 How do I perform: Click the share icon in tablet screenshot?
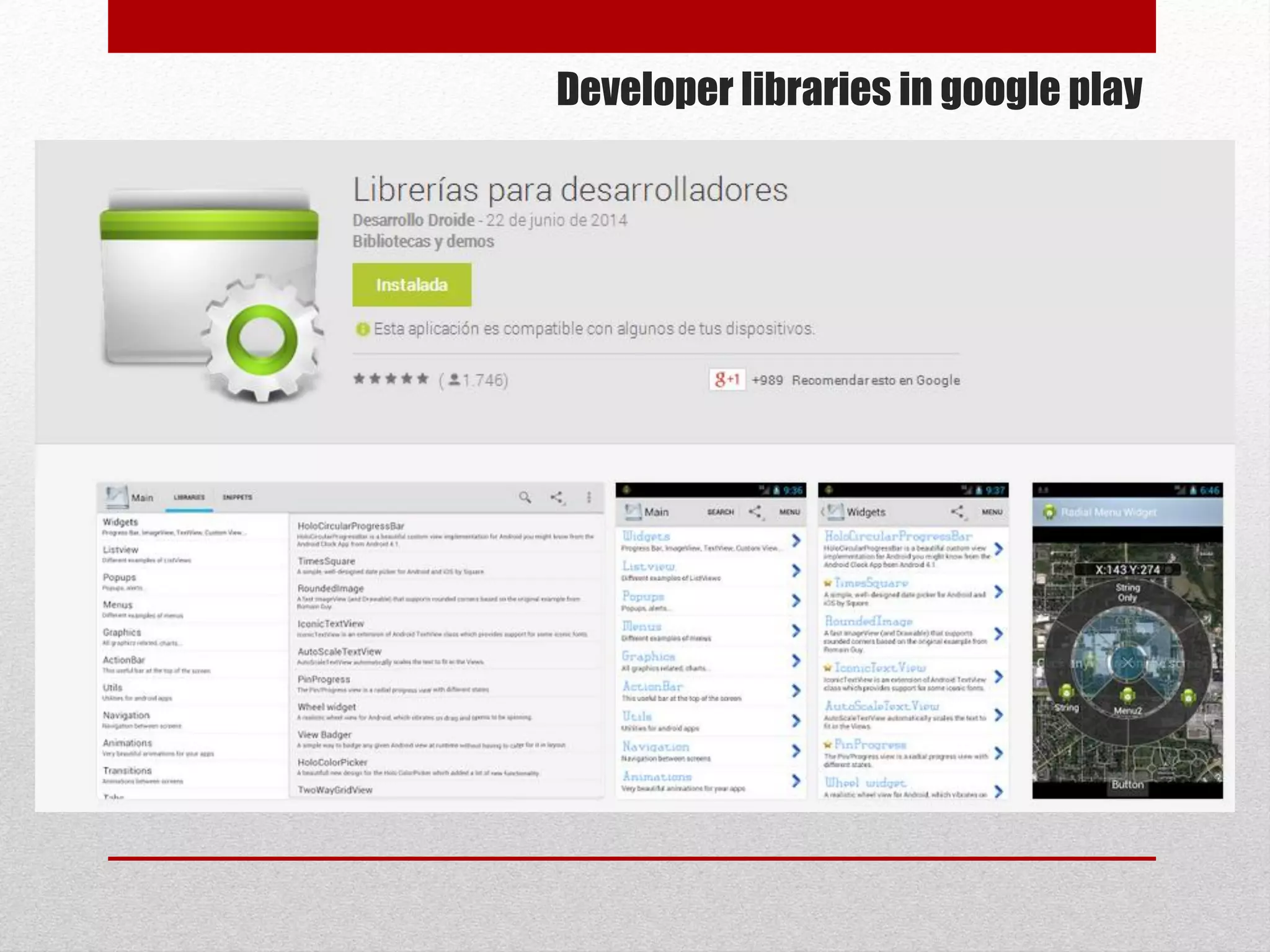click(557, 497)
